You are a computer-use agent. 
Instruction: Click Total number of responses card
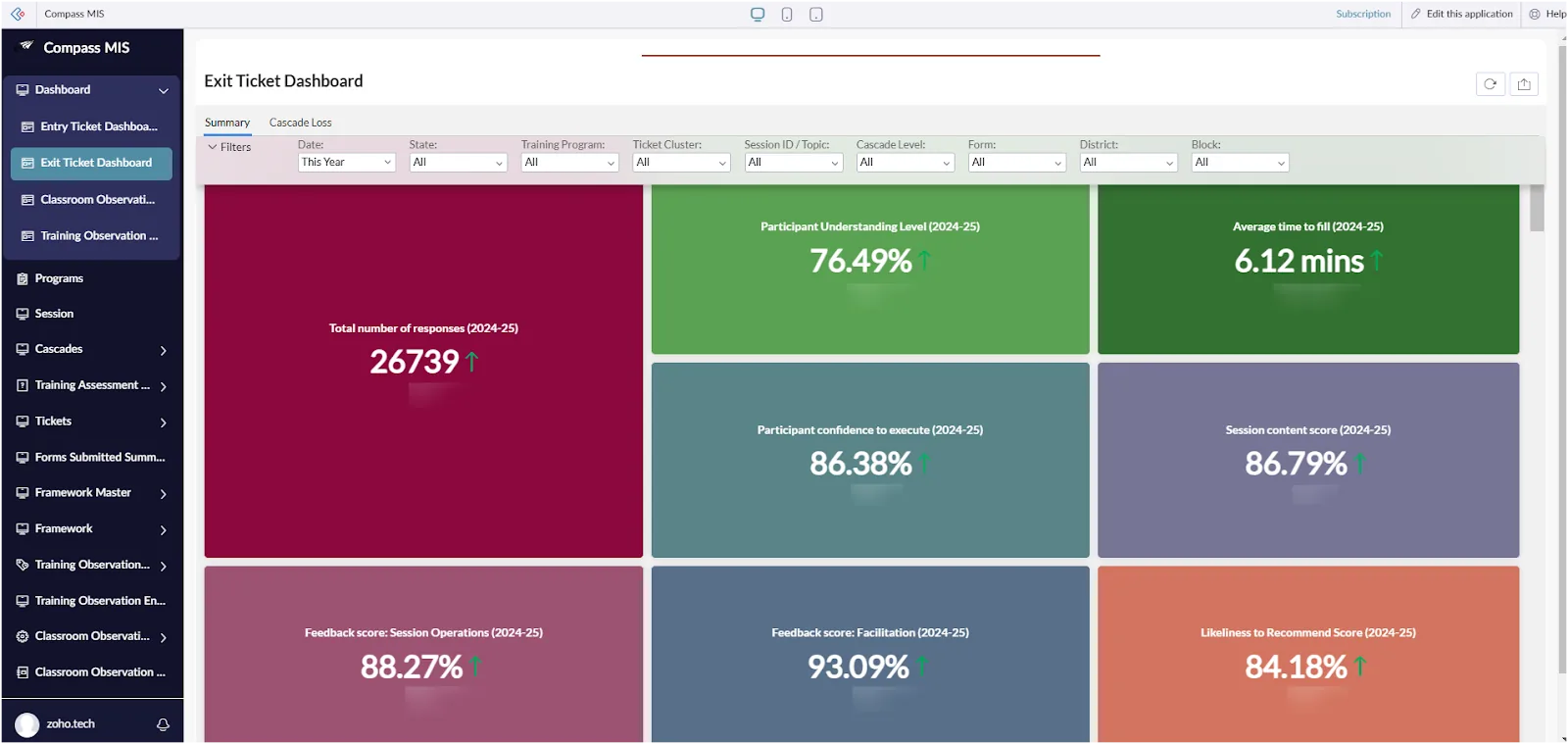tap(423, 372)
